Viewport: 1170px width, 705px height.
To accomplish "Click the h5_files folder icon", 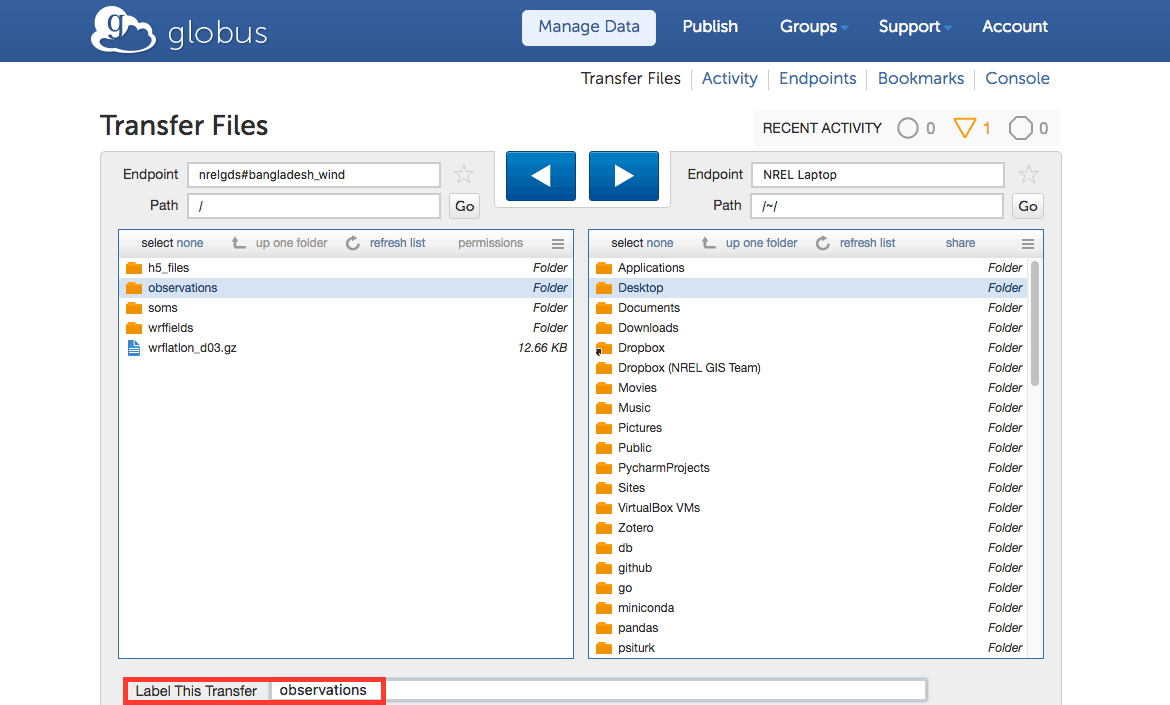I will tap(134, 268).
